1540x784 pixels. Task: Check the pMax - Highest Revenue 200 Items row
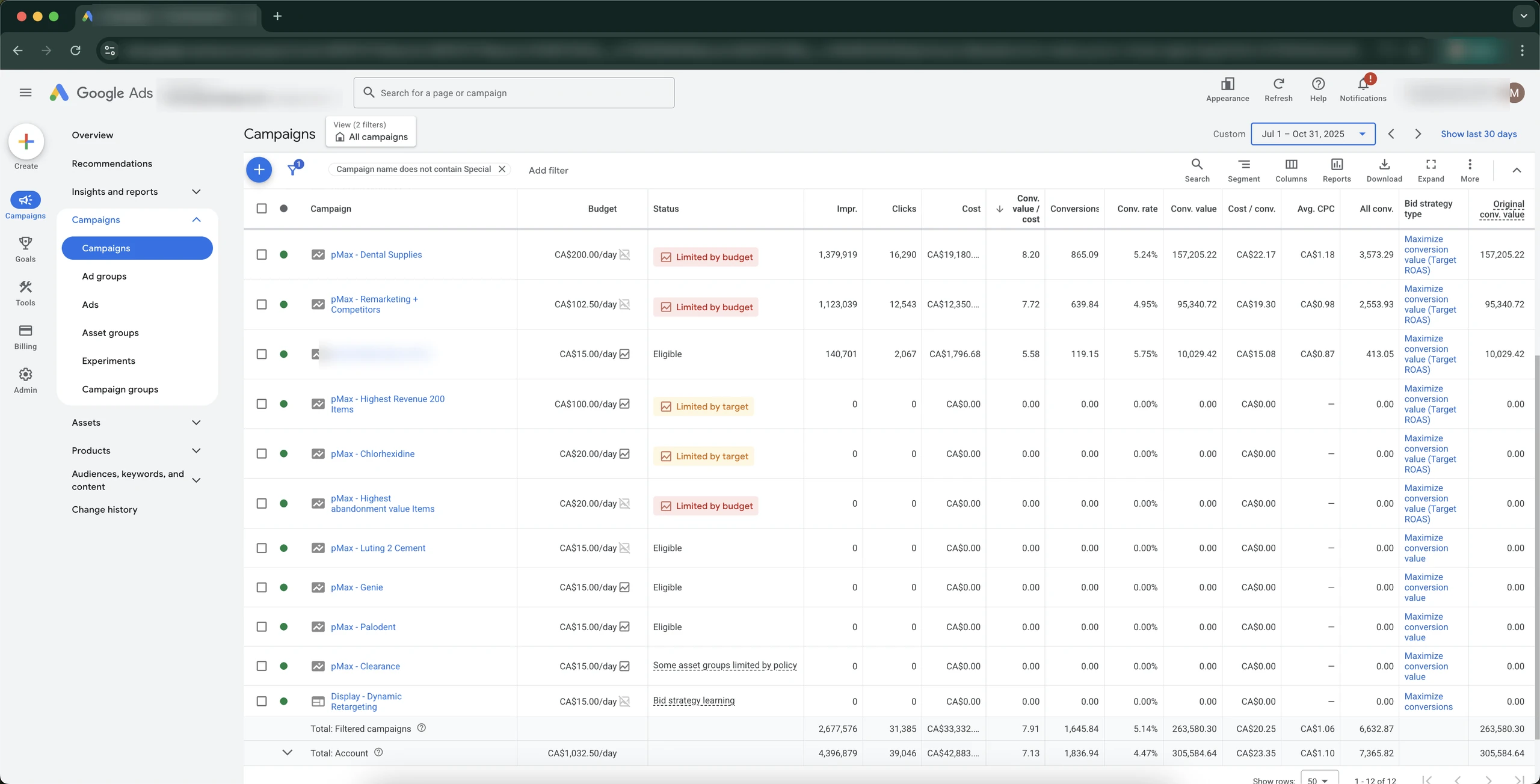coord(262,404)
